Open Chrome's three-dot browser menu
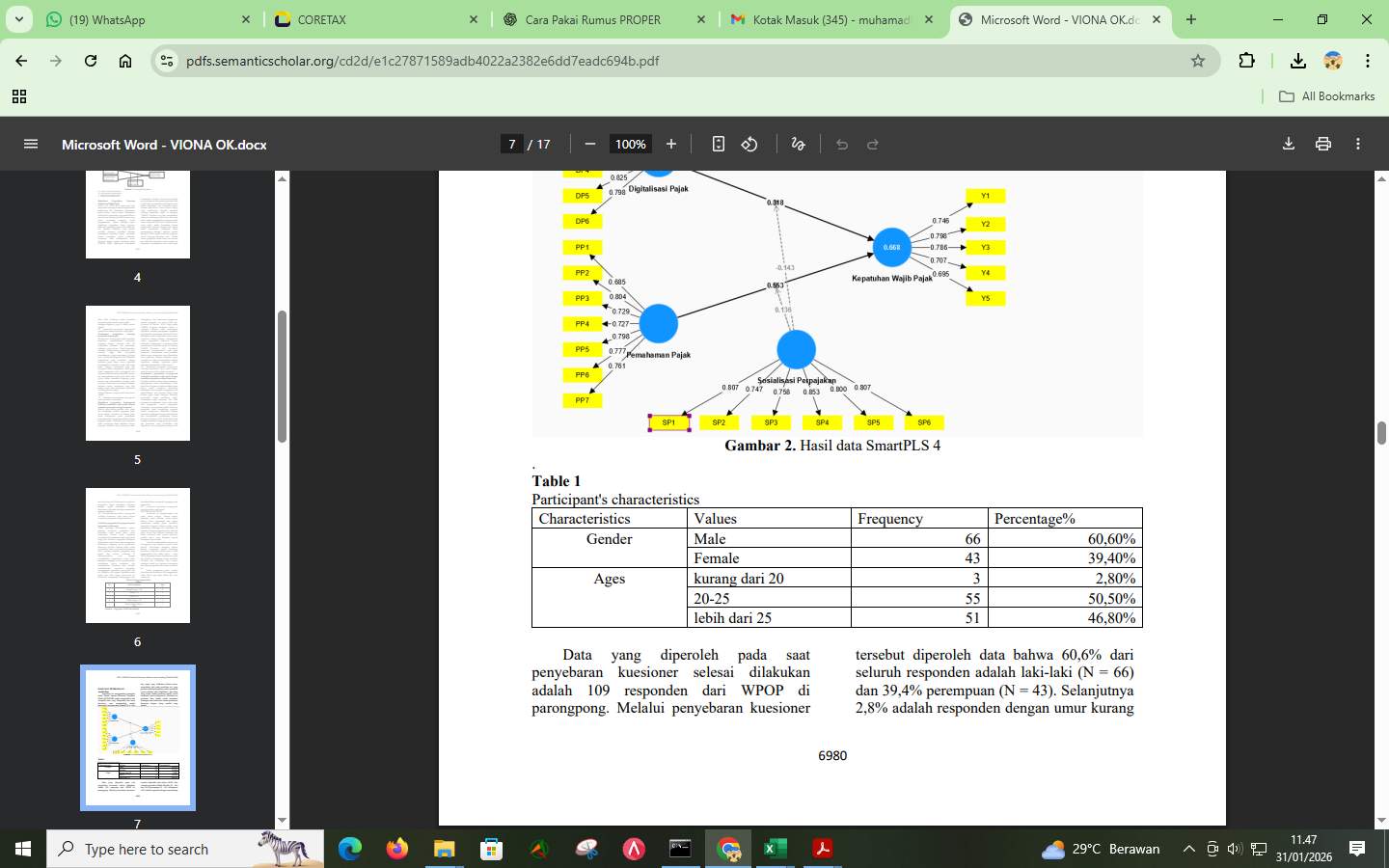Screen dimensions: 1389x868 click(x=1369, y=61)
